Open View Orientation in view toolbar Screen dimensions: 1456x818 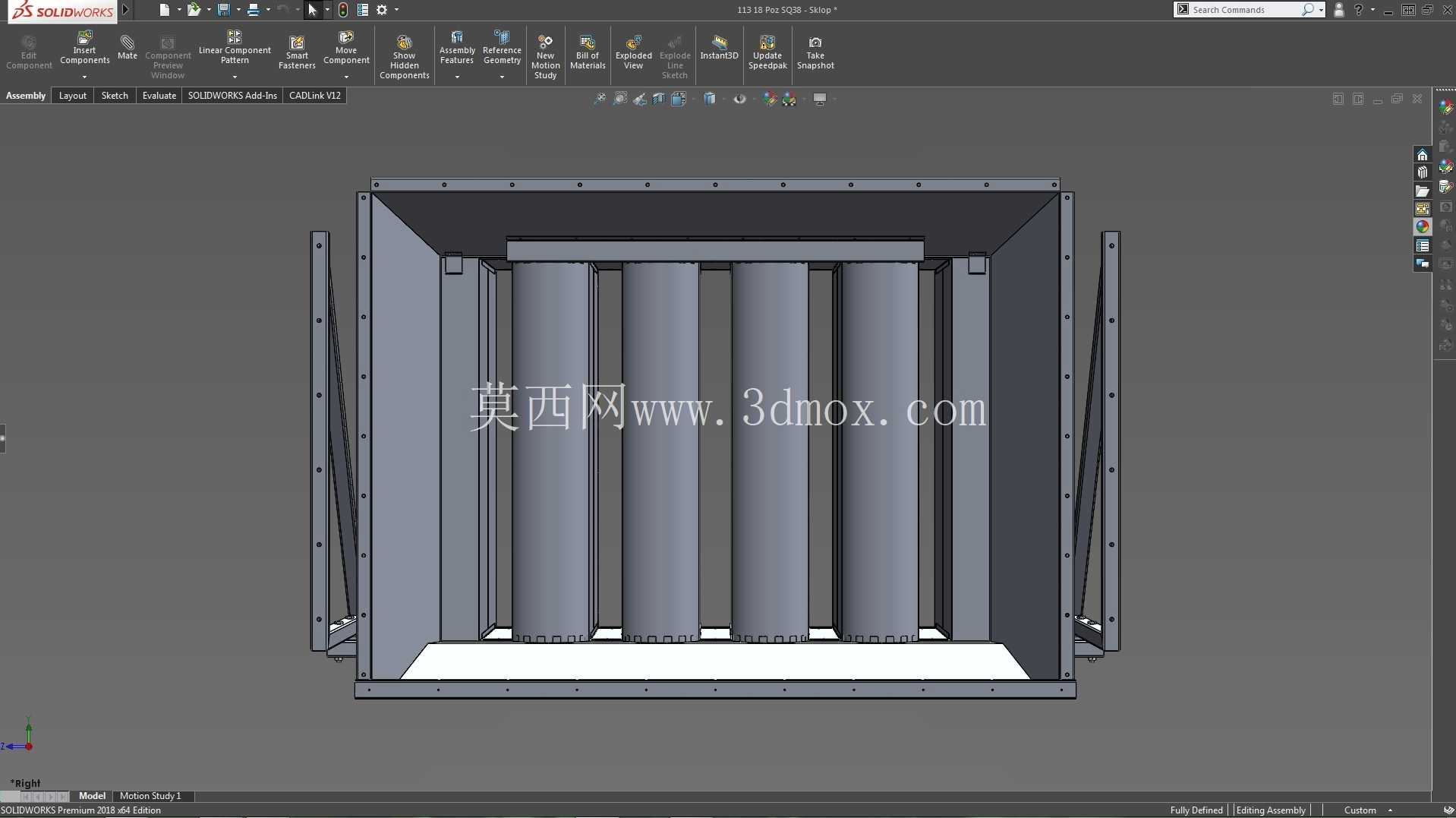coord(678,99)
